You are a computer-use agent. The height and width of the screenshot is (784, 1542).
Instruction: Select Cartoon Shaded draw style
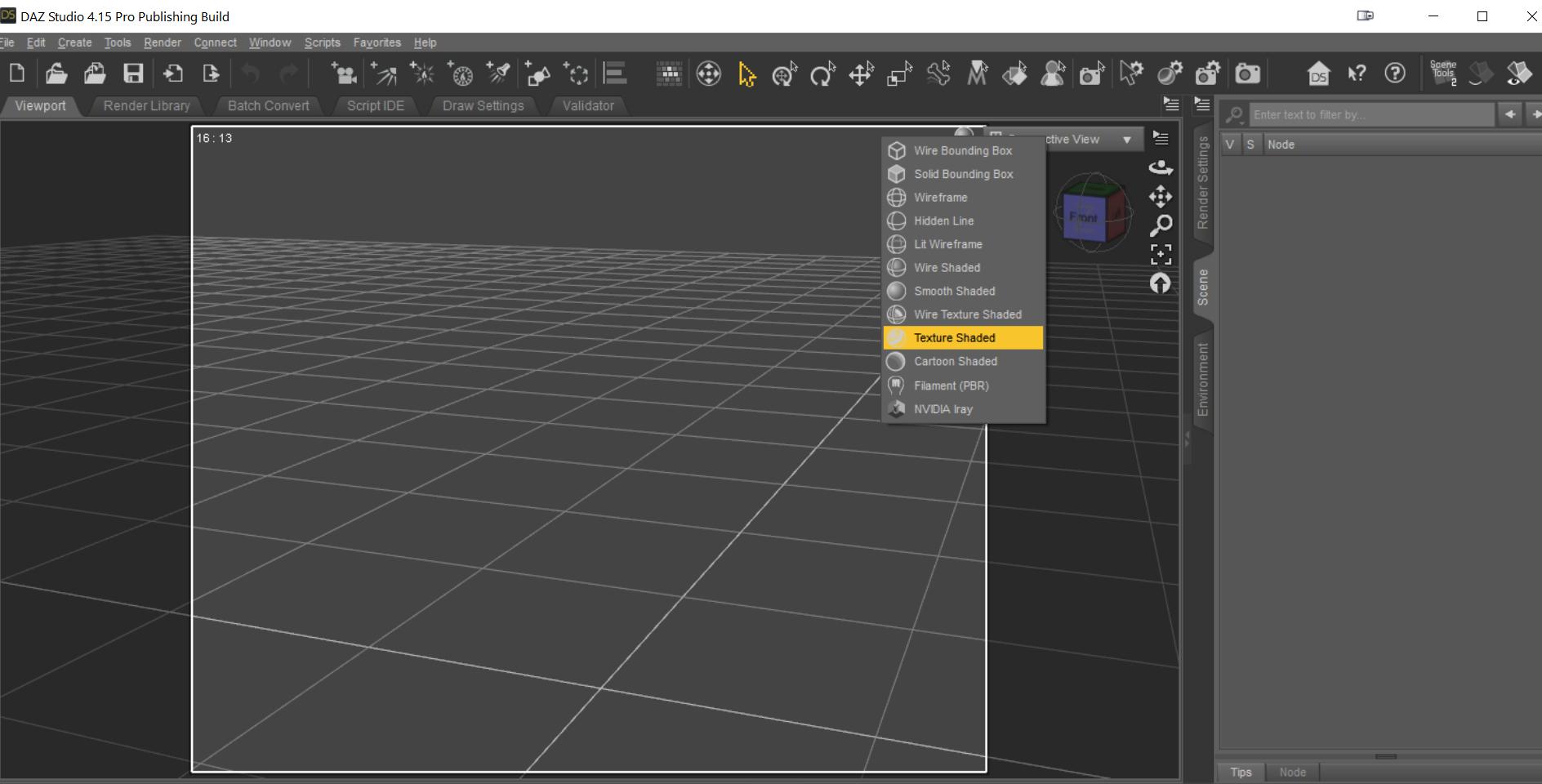pyautogui.click(x=964, y=361)
